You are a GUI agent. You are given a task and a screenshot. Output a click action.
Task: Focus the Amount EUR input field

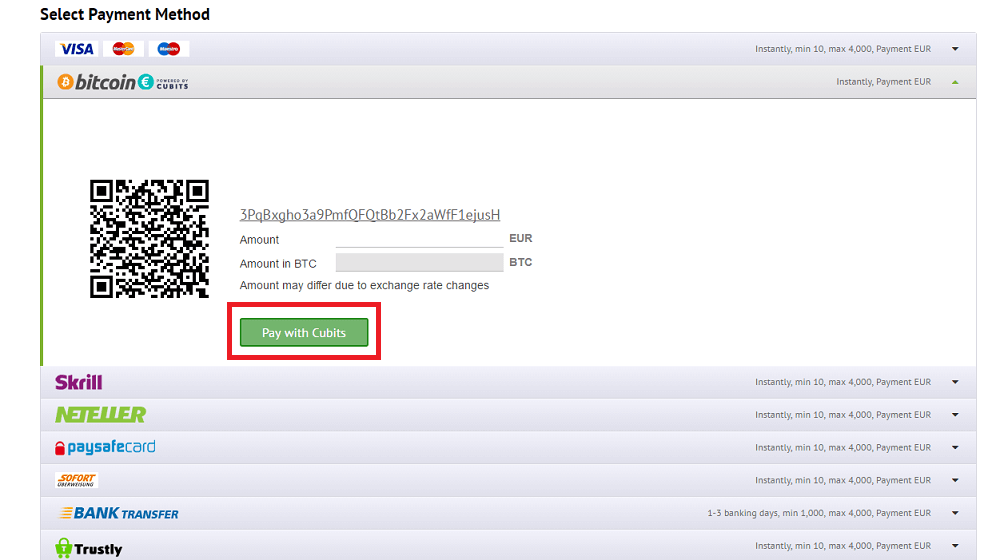420,239
